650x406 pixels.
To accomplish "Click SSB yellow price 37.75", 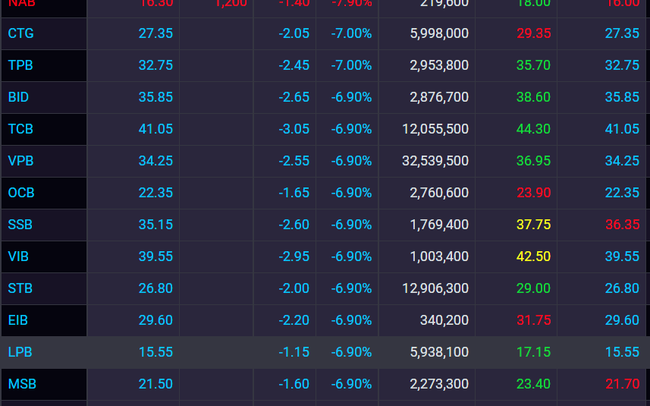I will pos(534,225).
